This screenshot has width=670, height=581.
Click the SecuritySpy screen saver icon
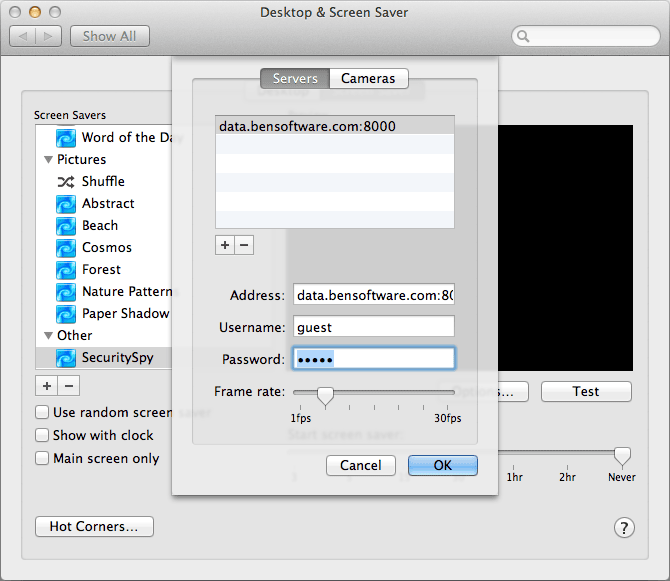66,358
